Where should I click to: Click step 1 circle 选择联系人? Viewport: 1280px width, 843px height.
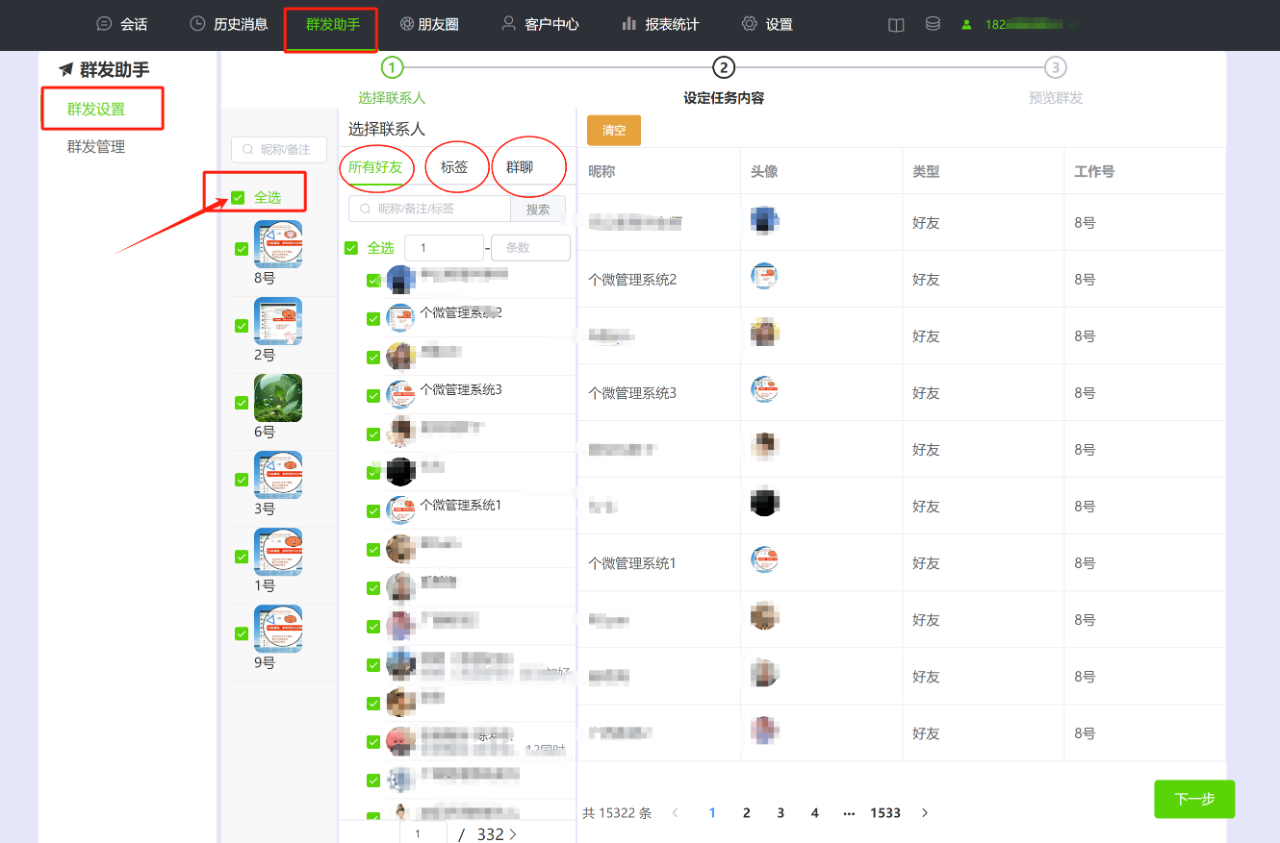click(392, 67)
